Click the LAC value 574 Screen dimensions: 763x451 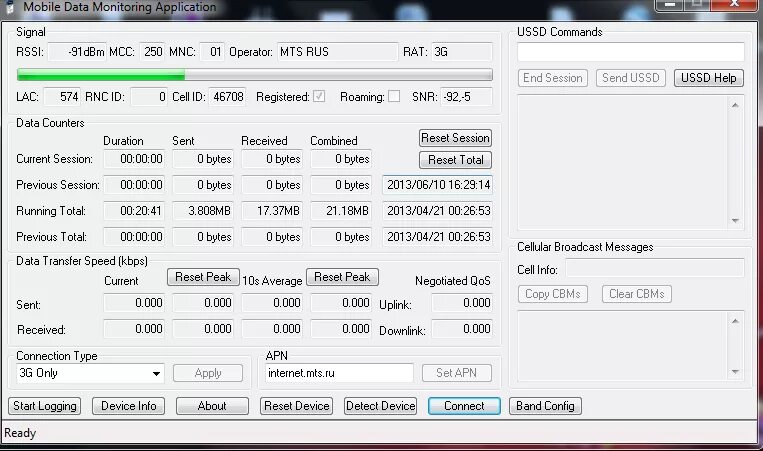coord(62,97)
